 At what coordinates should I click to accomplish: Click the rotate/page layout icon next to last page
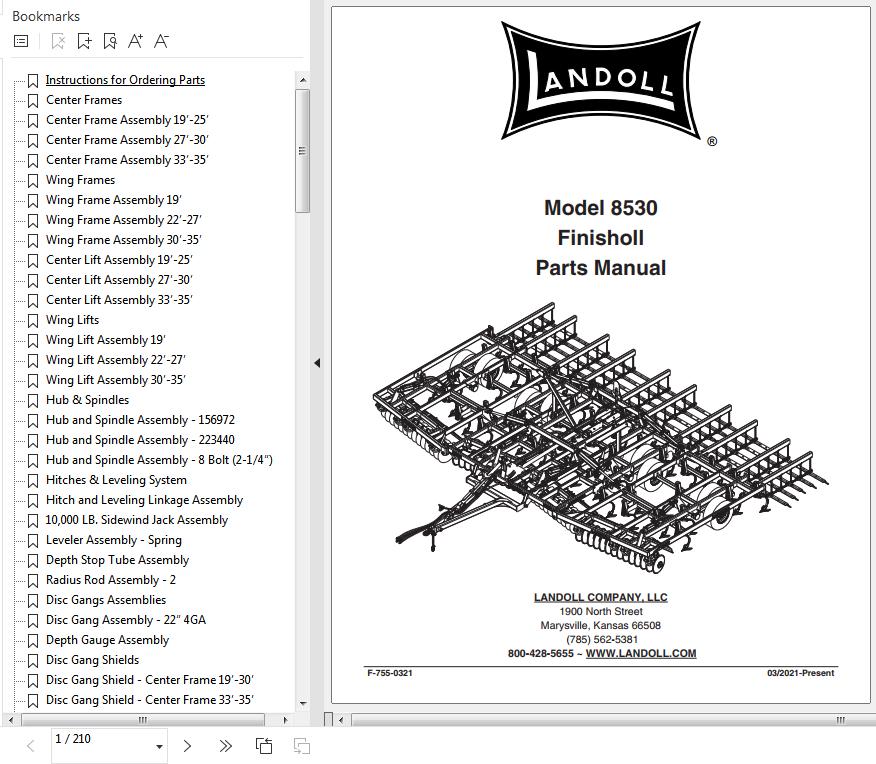tap(264, 746)
